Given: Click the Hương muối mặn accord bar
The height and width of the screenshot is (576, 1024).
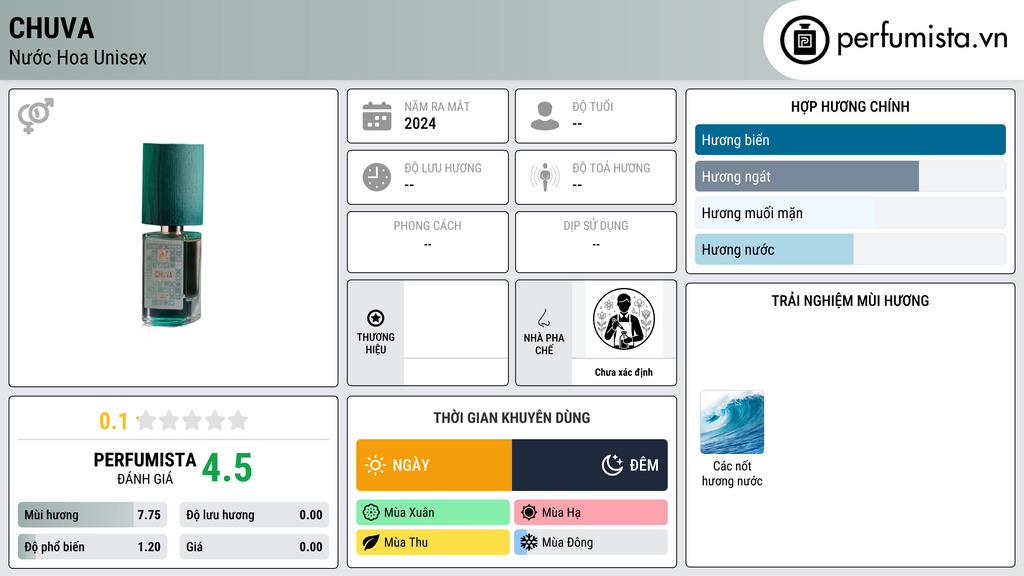Looking at the screenshot, I should pos(850,213).
